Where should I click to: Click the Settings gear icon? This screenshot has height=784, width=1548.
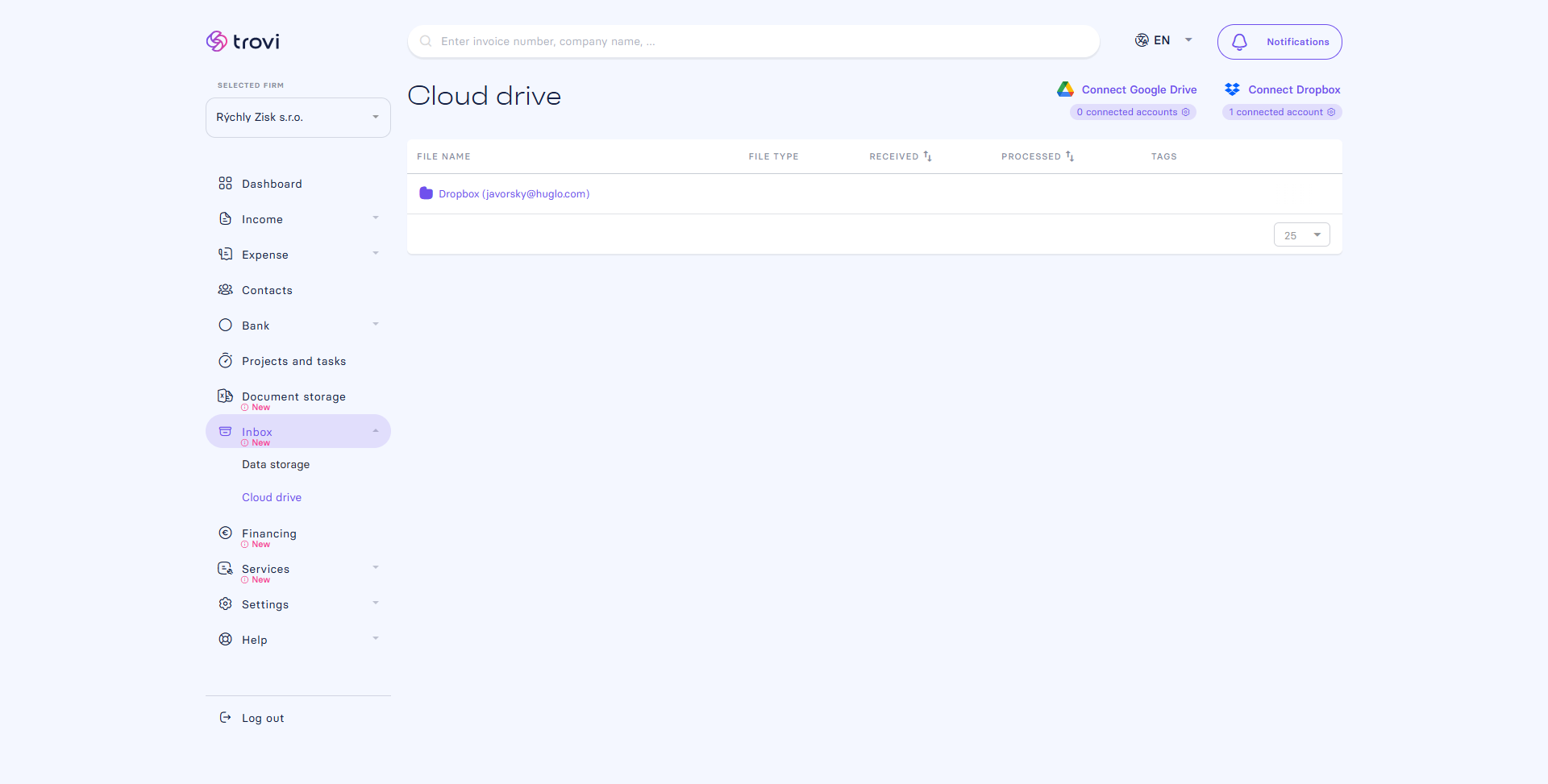(226, 604)
